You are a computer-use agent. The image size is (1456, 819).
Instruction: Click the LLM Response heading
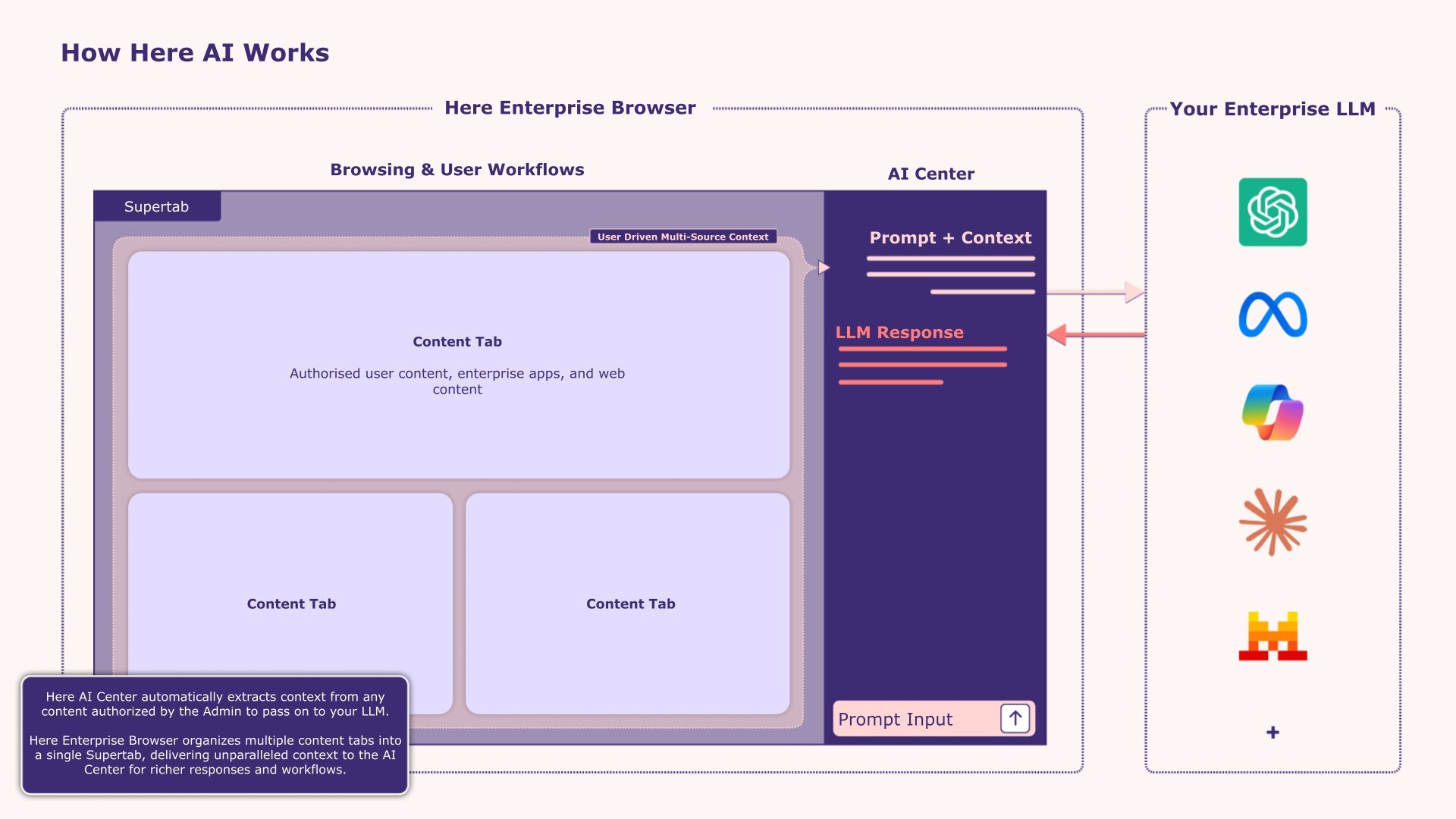(x=899, y=332)
